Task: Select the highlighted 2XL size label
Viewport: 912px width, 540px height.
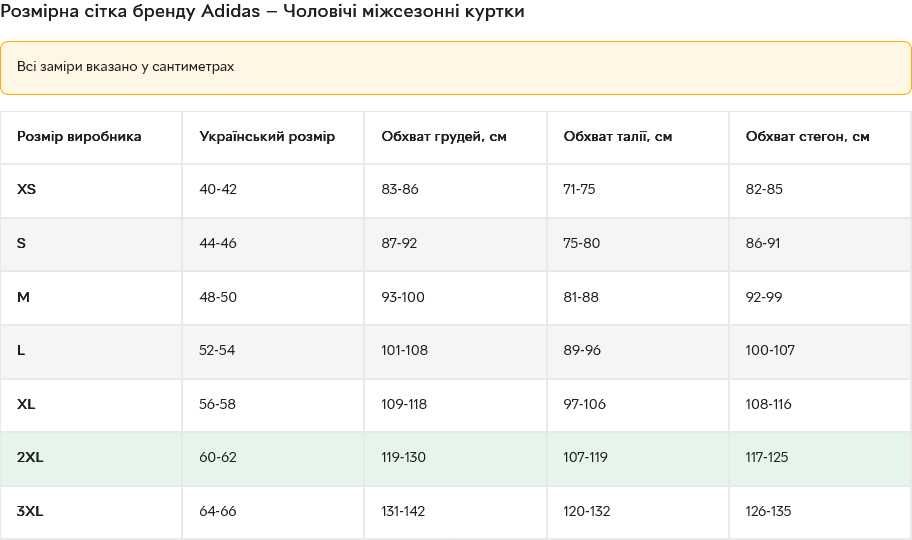Action: pos(30,457)
